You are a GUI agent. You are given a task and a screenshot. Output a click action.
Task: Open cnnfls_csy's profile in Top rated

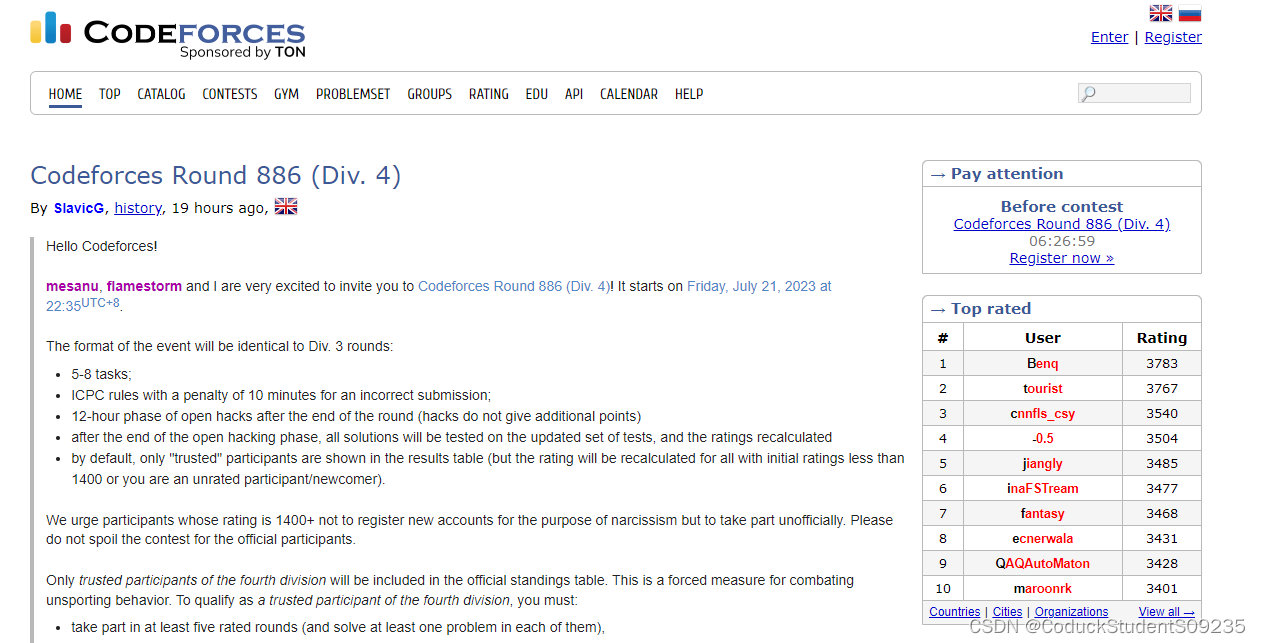coord(1043,414)
